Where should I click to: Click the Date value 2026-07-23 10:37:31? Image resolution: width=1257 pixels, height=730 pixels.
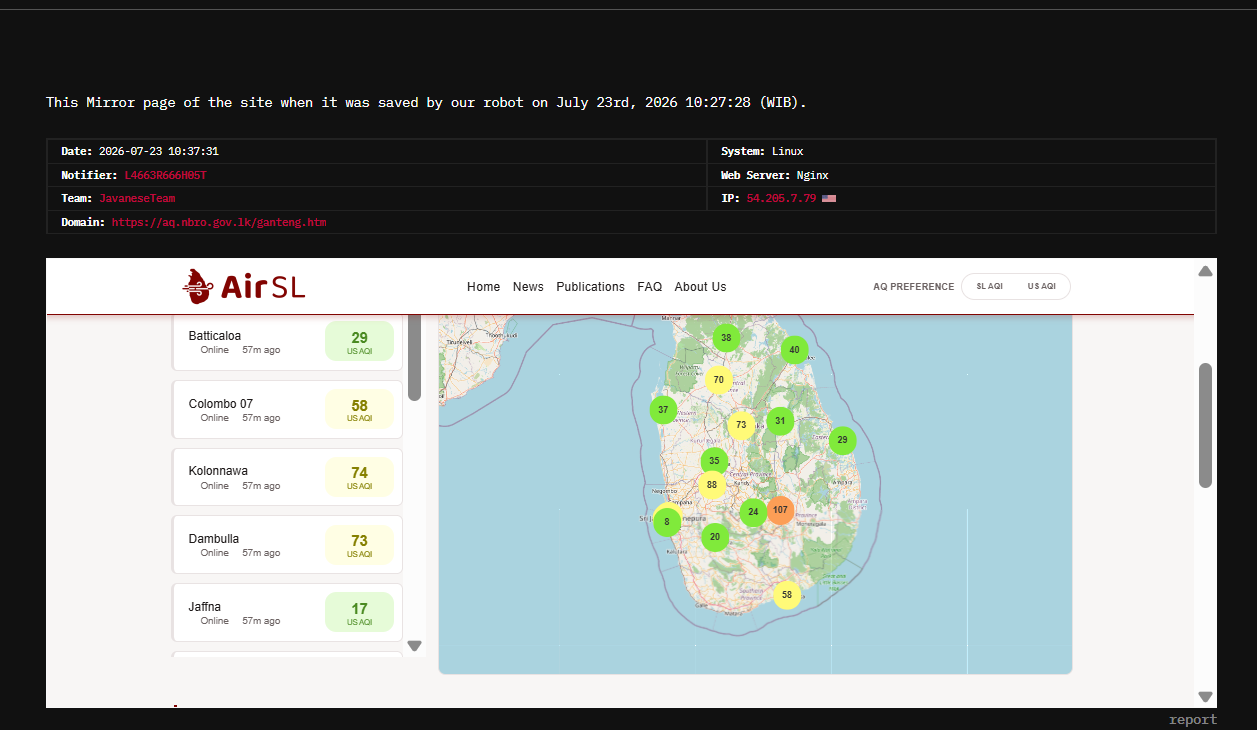pyautogui.click(x=158, y=152)
